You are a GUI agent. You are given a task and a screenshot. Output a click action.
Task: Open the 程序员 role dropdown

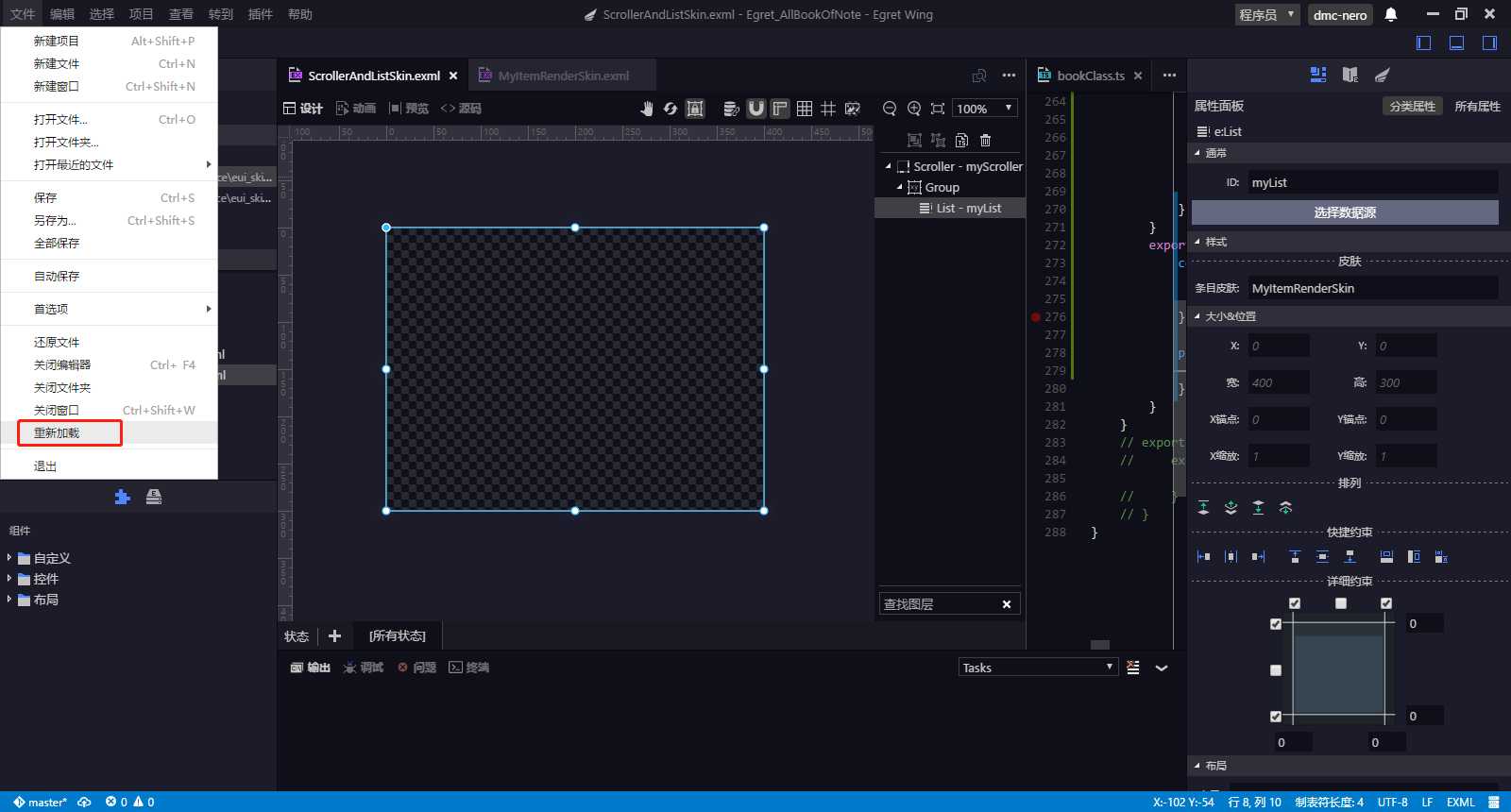pyautogui.click(x=1267, y=14)
